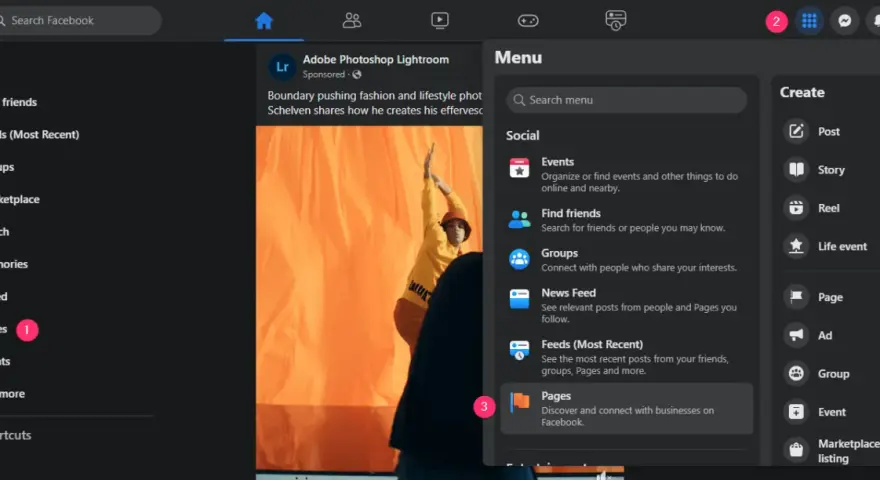Open the Friends tab icon
Screen dimensions: 880x480
(x=352, y=21)
